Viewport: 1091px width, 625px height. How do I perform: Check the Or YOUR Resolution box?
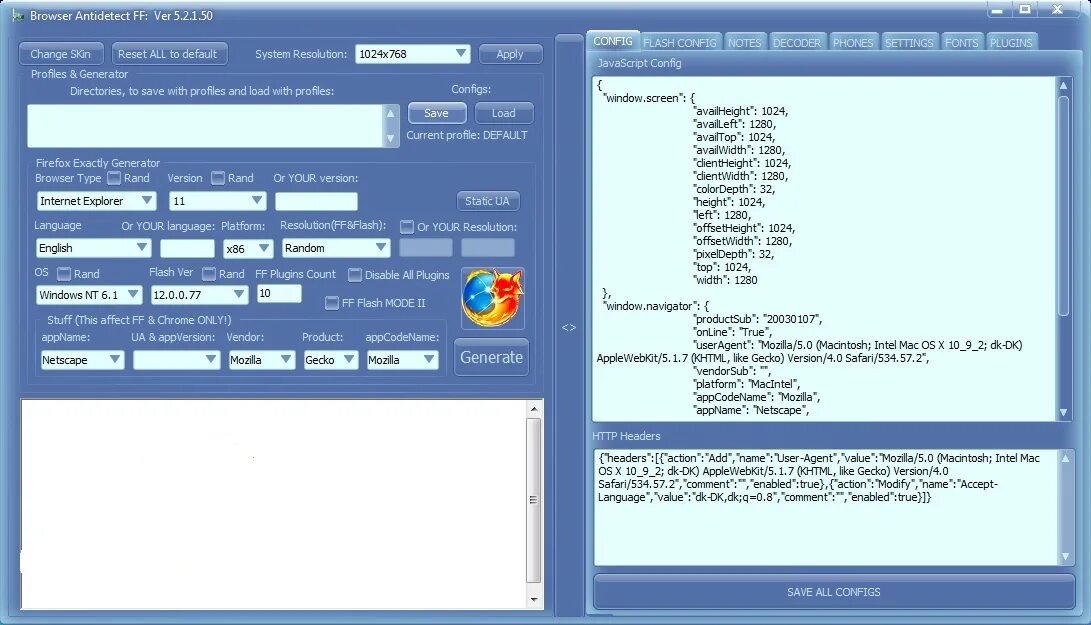407,227
